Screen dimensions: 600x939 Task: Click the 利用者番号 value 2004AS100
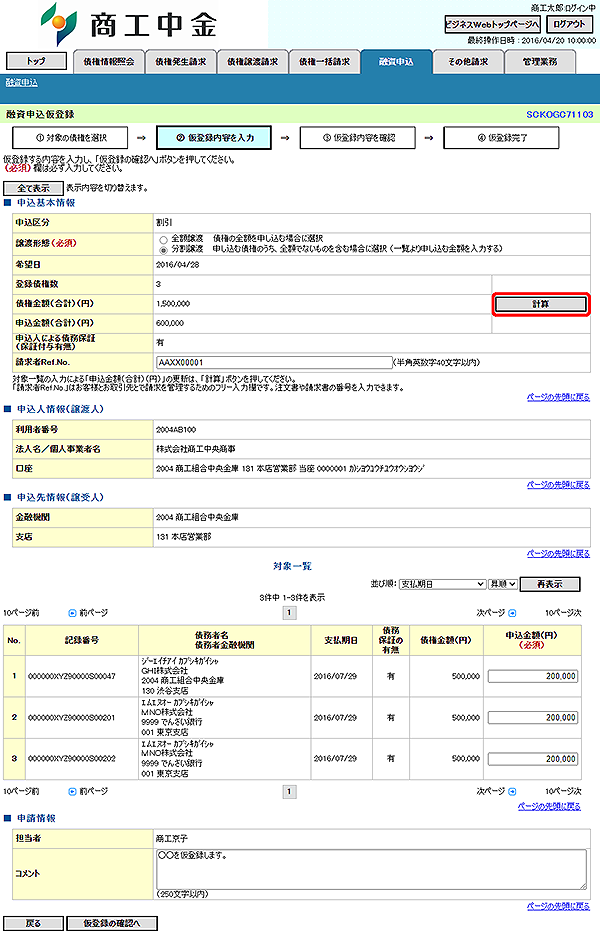tap(176, 430)
